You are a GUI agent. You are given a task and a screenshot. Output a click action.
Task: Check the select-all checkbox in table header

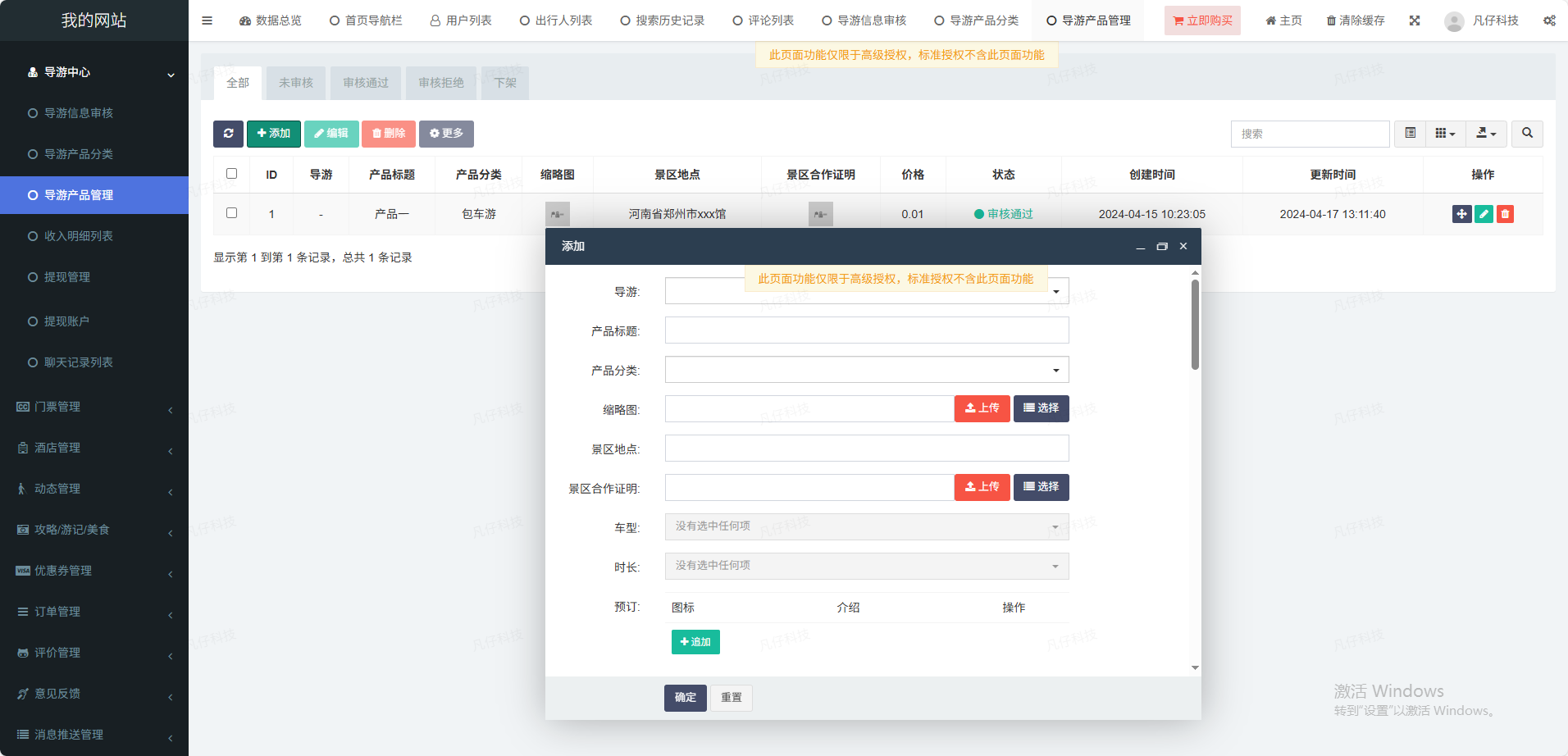(x=231, y=174)
